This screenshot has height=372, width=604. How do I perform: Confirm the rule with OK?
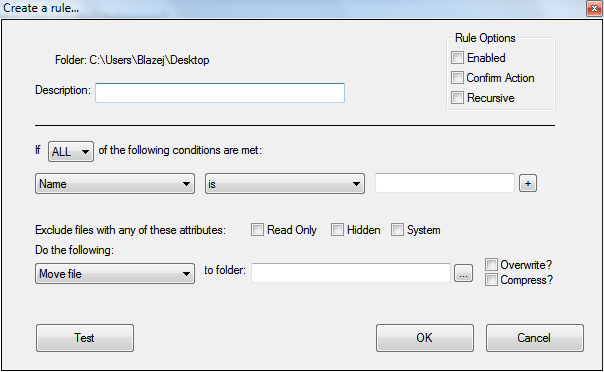point(425,338)
